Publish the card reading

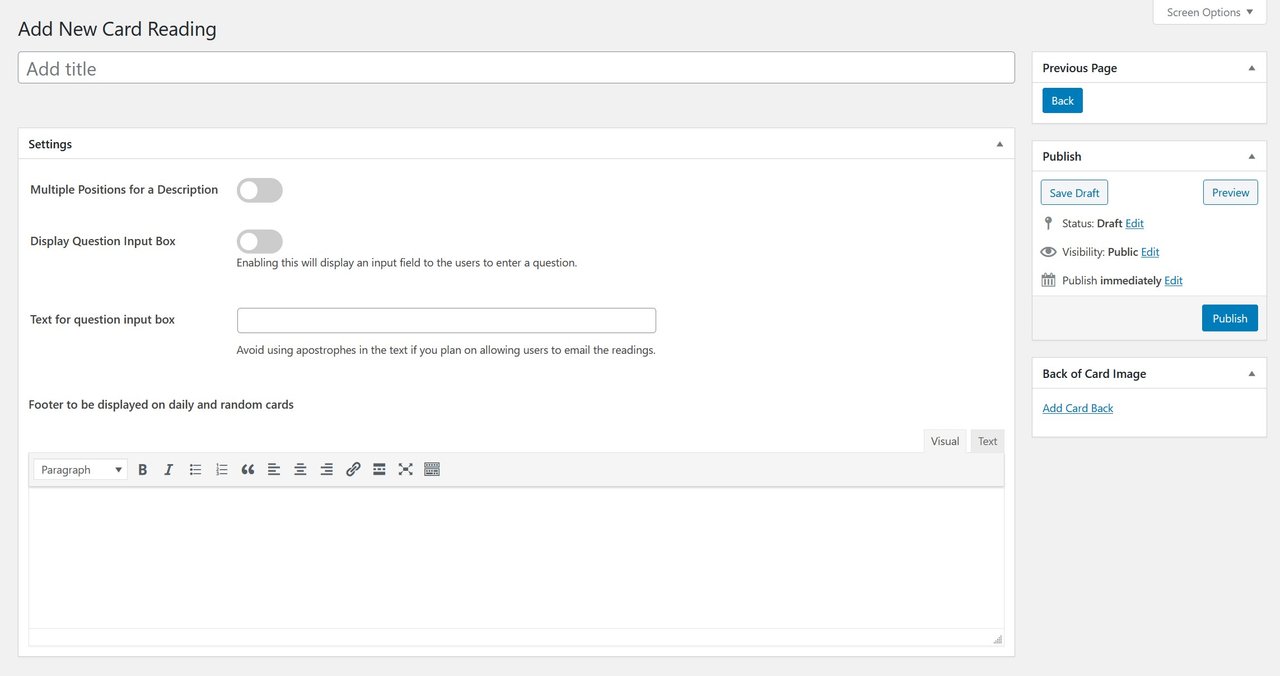tap(1230, 318)
